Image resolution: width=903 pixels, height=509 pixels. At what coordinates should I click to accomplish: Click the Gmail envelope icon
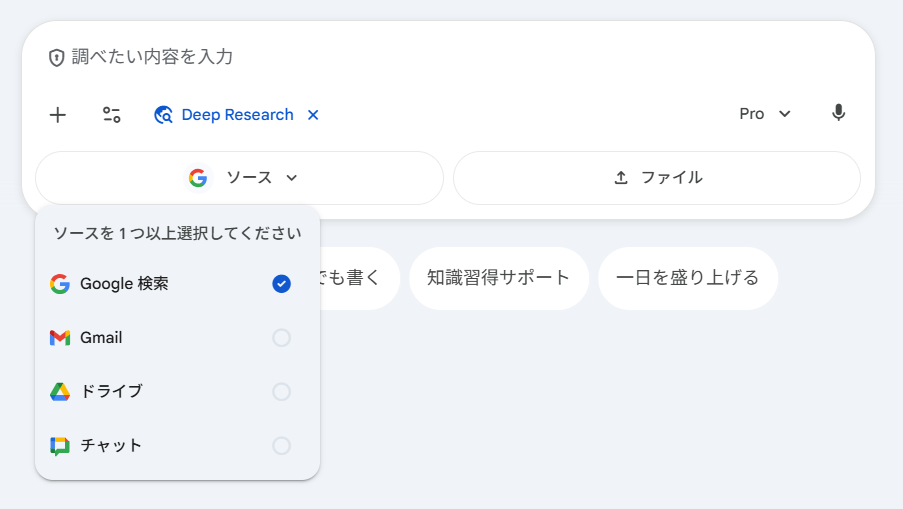tap(60, 338)
